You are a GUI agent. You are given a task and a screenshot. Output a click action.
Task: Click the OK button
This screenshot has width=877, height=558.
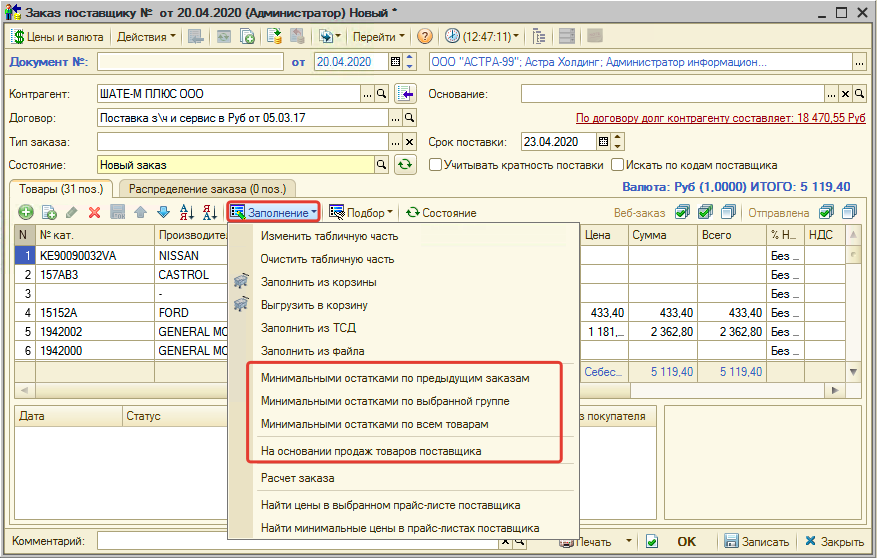[x=687, y=541]
